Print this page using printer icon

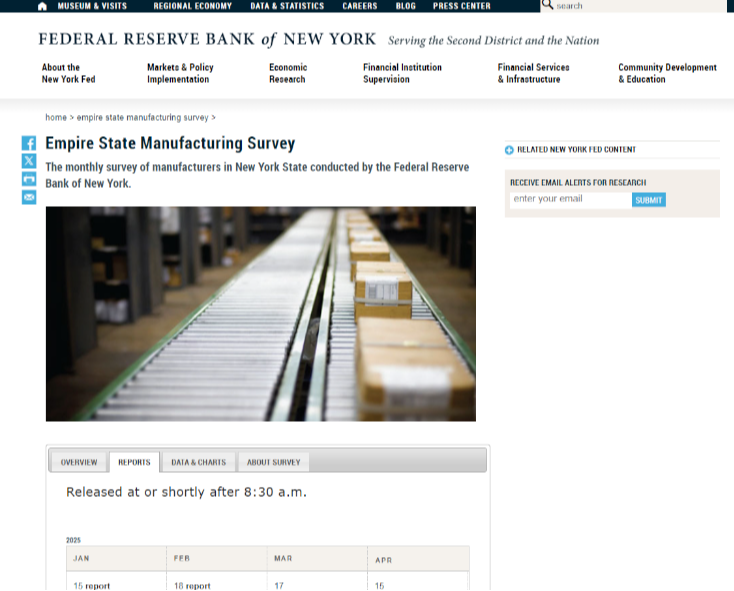click(x=29, y=179)
